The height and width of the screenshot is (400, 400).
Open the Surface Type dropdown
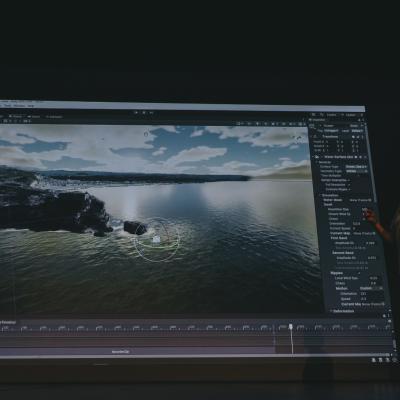(356, 166)
